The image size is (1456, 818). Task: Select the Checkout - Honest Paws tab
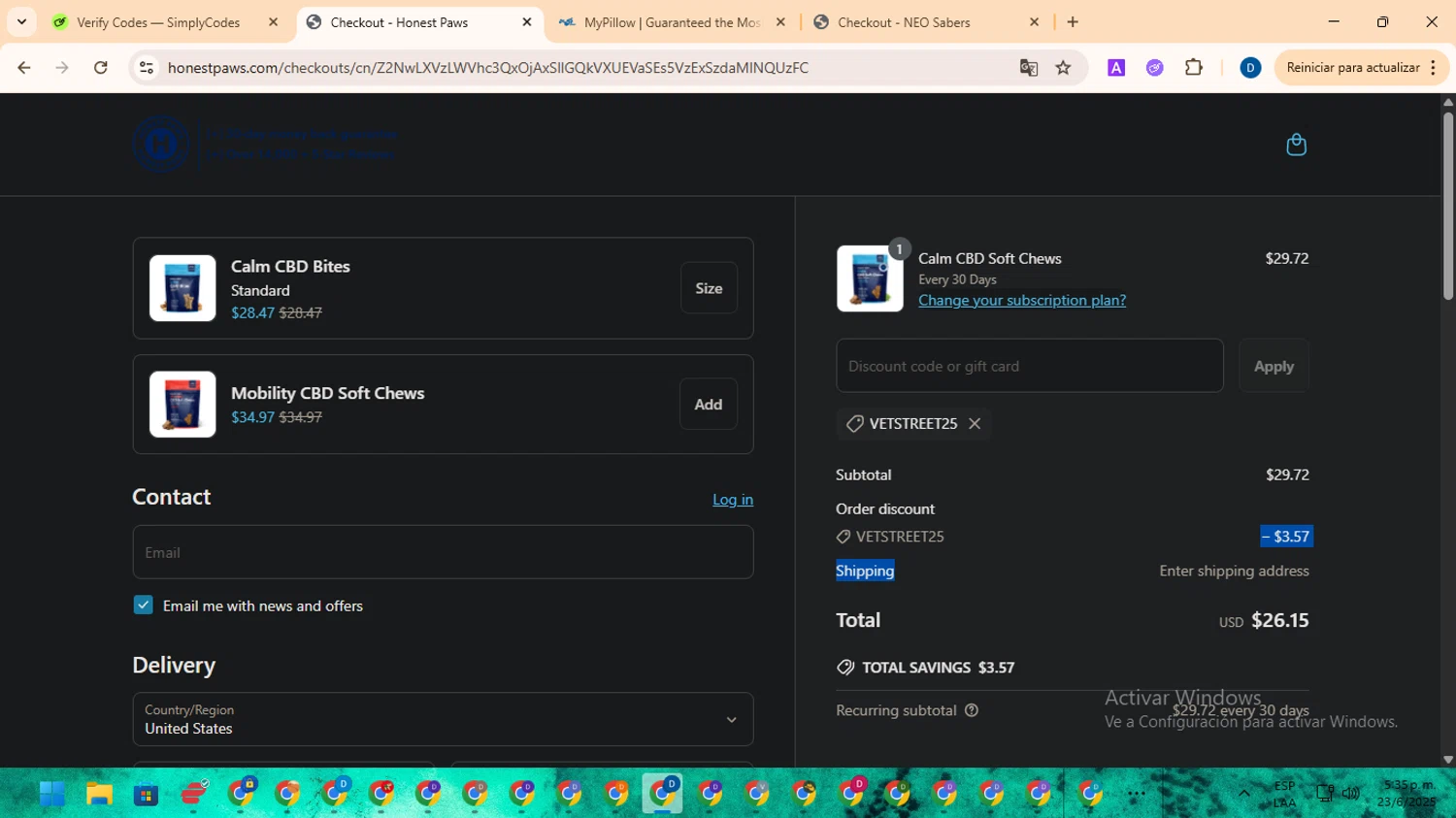(399, 22)
